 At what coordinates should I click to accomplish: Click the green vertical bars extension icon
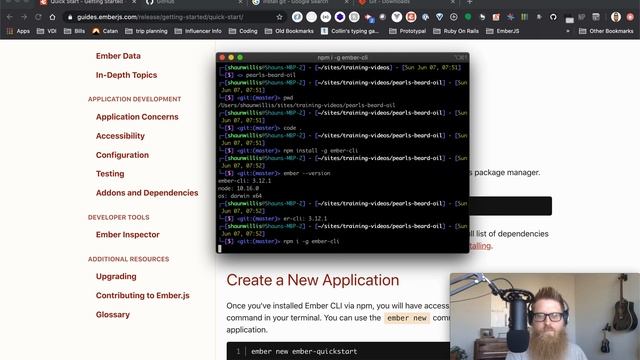click(524, 17)
